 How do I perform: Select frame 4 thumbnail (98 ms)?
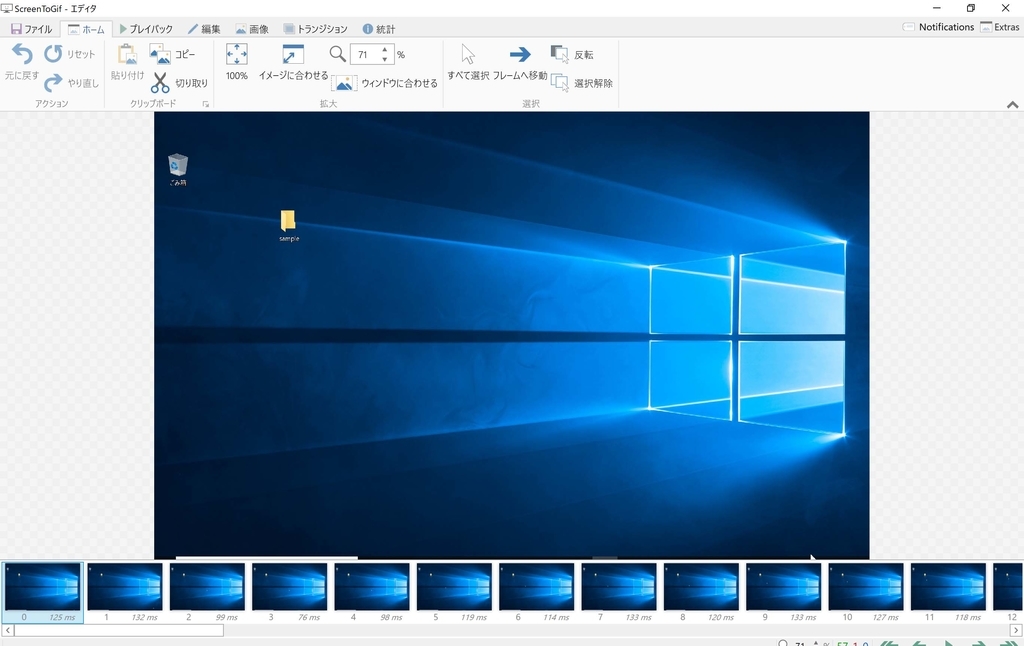(x=372, y=592)
